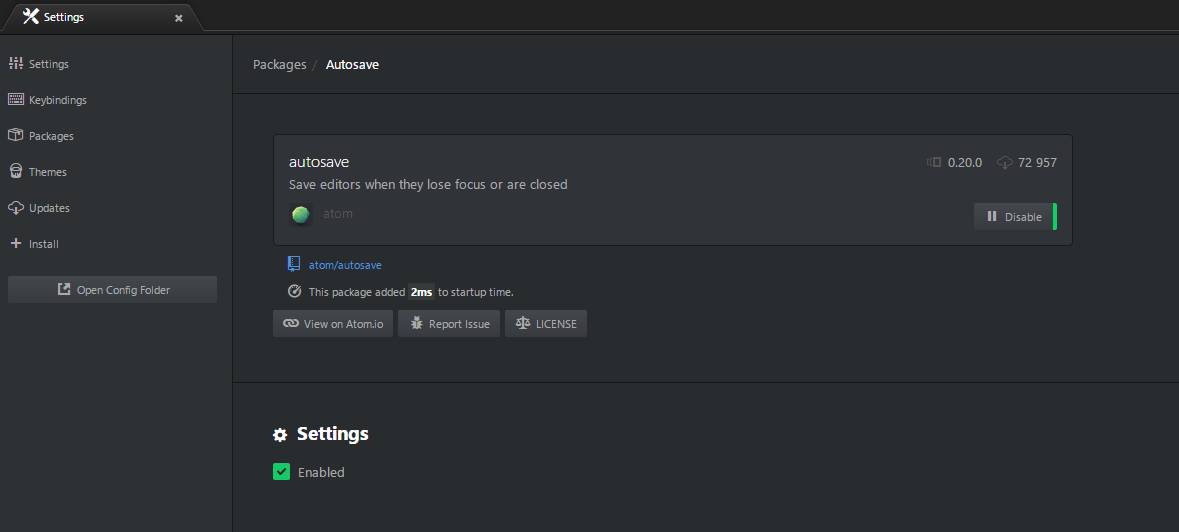1179x532 pixels.
Task: Click the startup time dashboard icon
Action: click(295, 292)
